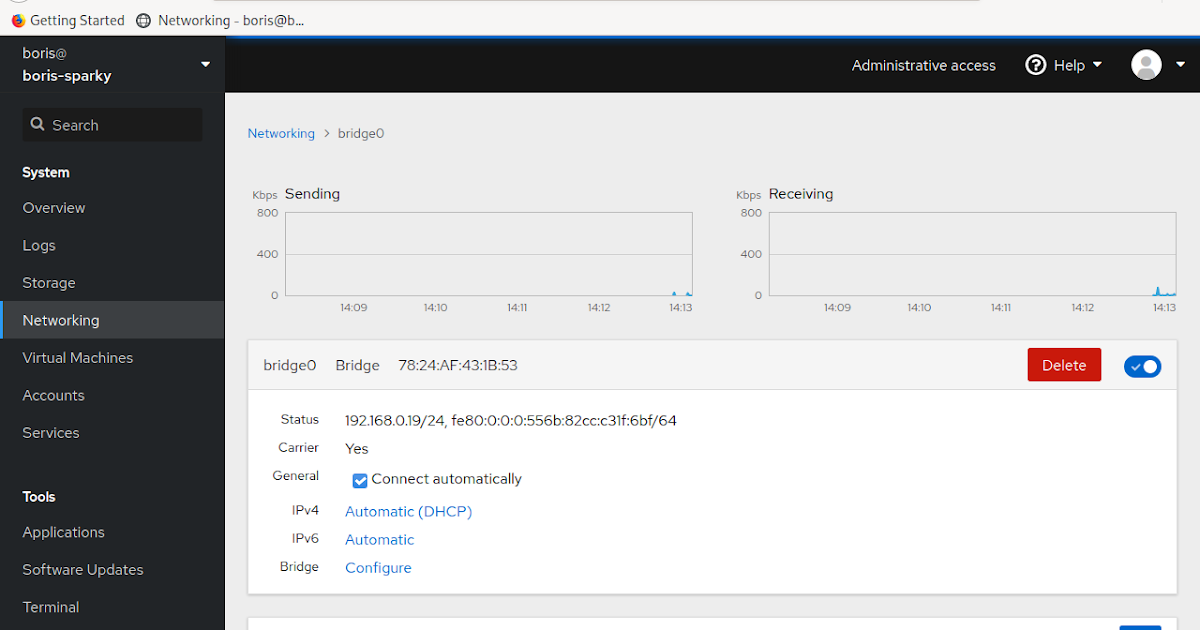Viewport: 1200px width, 630px height.
Task: Open the user avatar menu top right
Action: [x=1146, y=64]
